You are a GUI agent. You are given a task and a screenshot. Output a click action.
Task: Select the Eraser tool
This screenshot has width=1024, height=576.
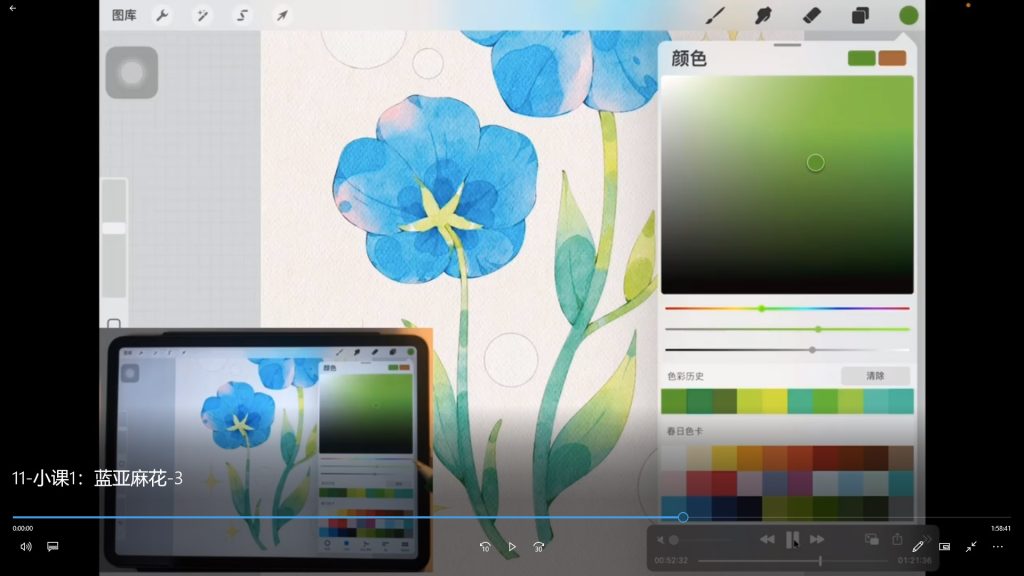[x=811, y=15]
